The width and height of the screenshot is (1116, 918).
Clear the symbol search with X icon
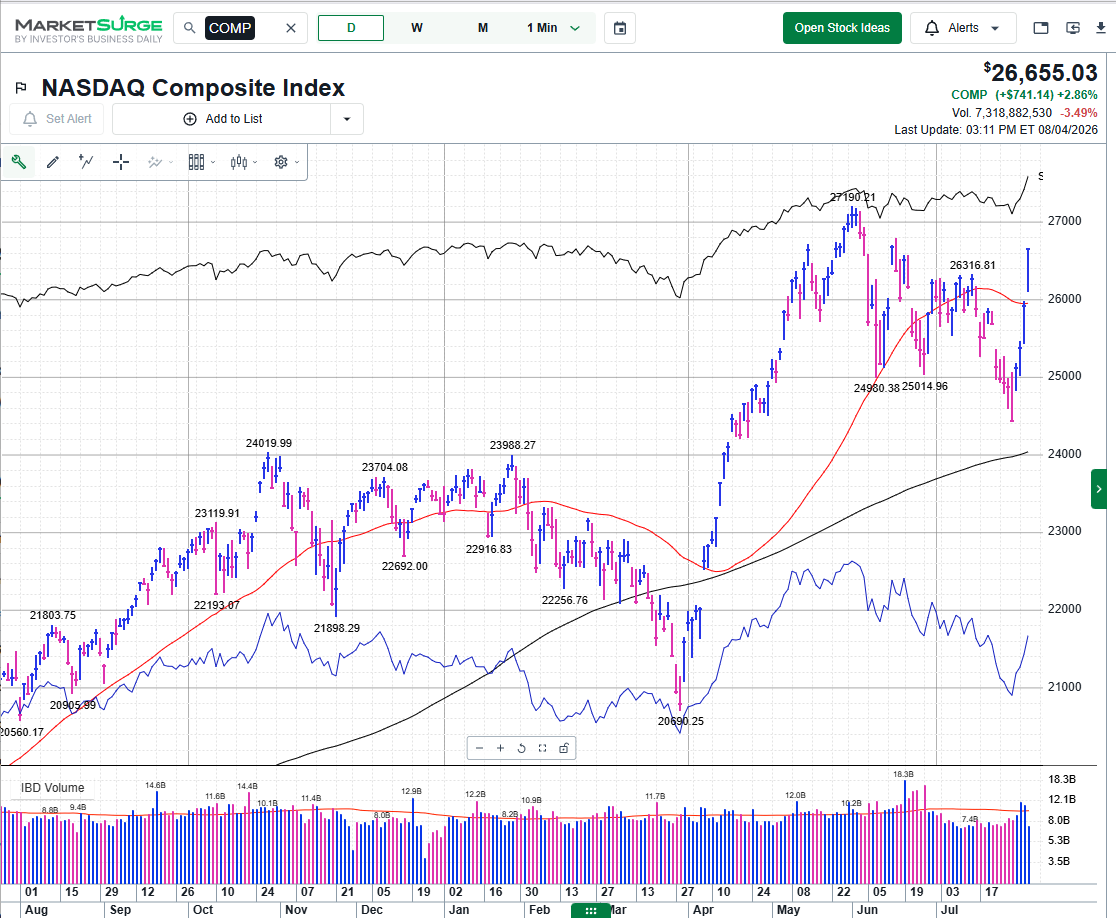(291, 28)
